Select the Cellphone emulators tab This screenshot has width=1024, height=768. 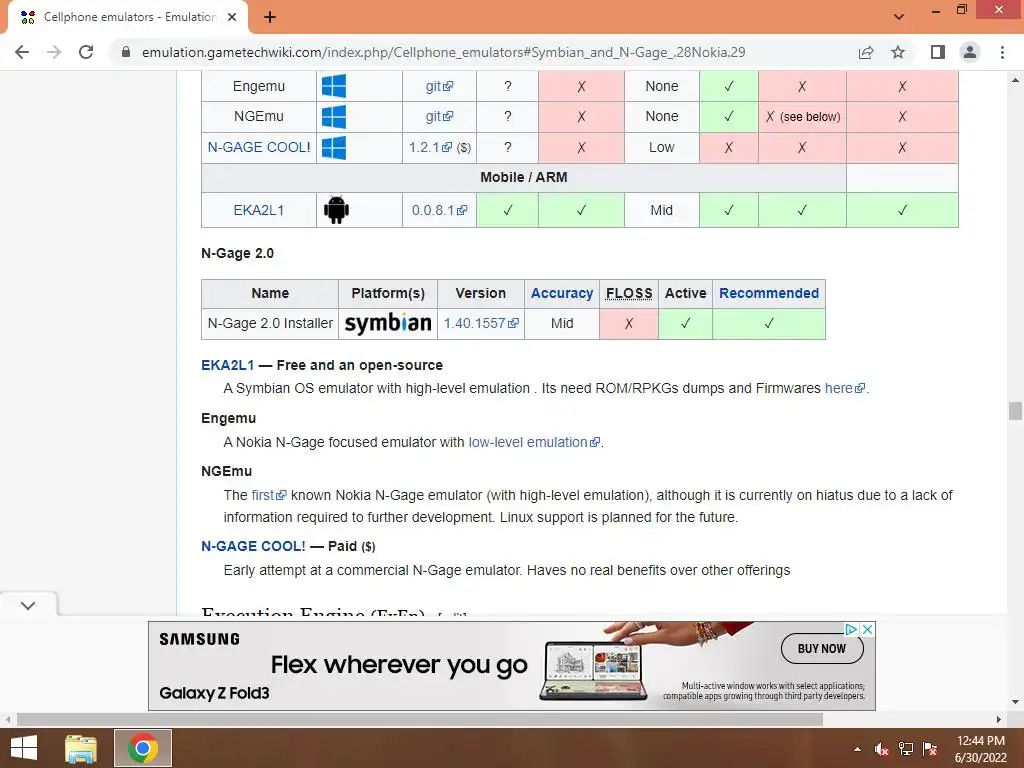pos(128,17)
